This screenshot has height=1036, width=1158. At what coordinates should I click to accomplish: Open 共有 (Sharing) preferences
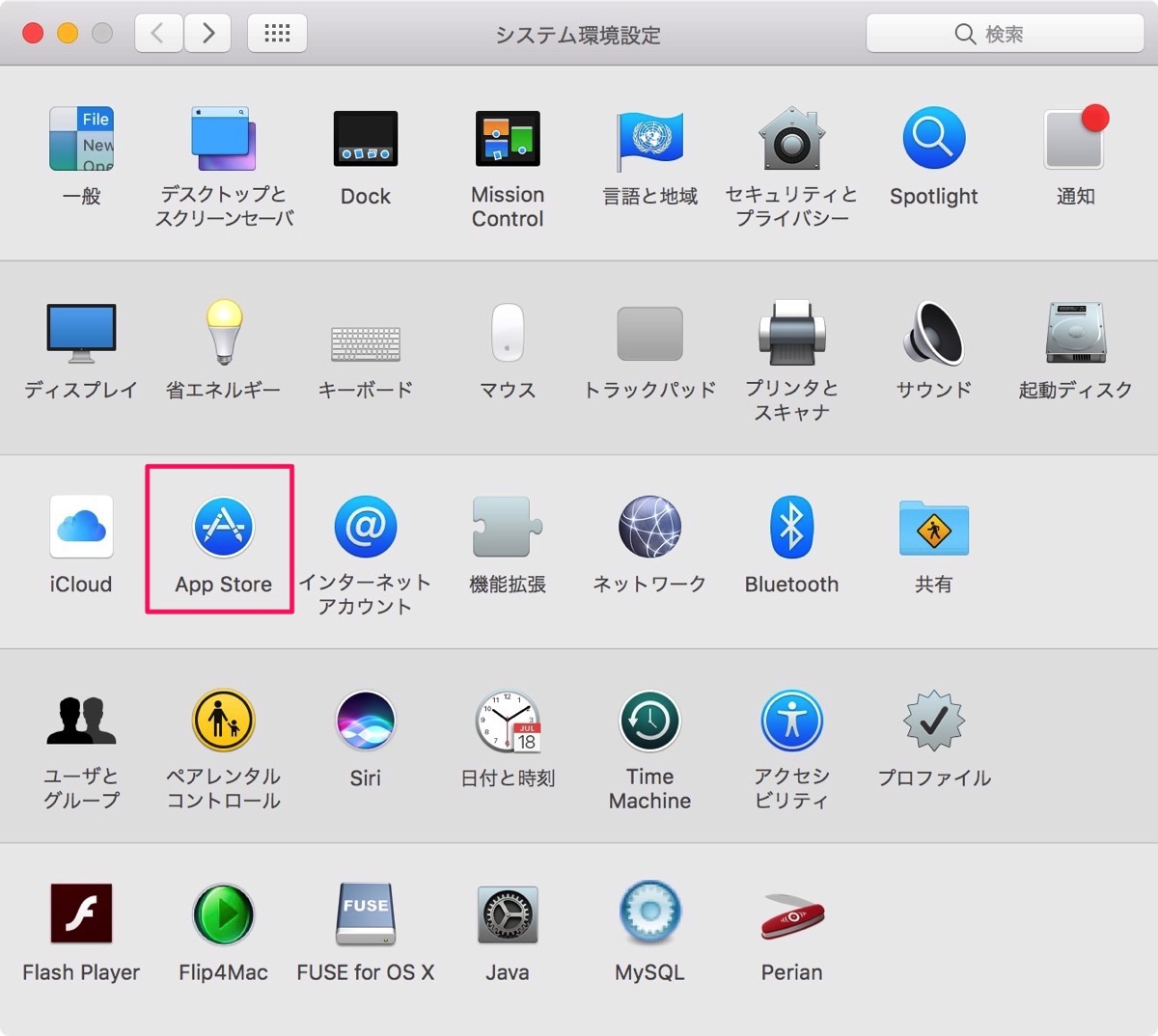click(933, 528)
